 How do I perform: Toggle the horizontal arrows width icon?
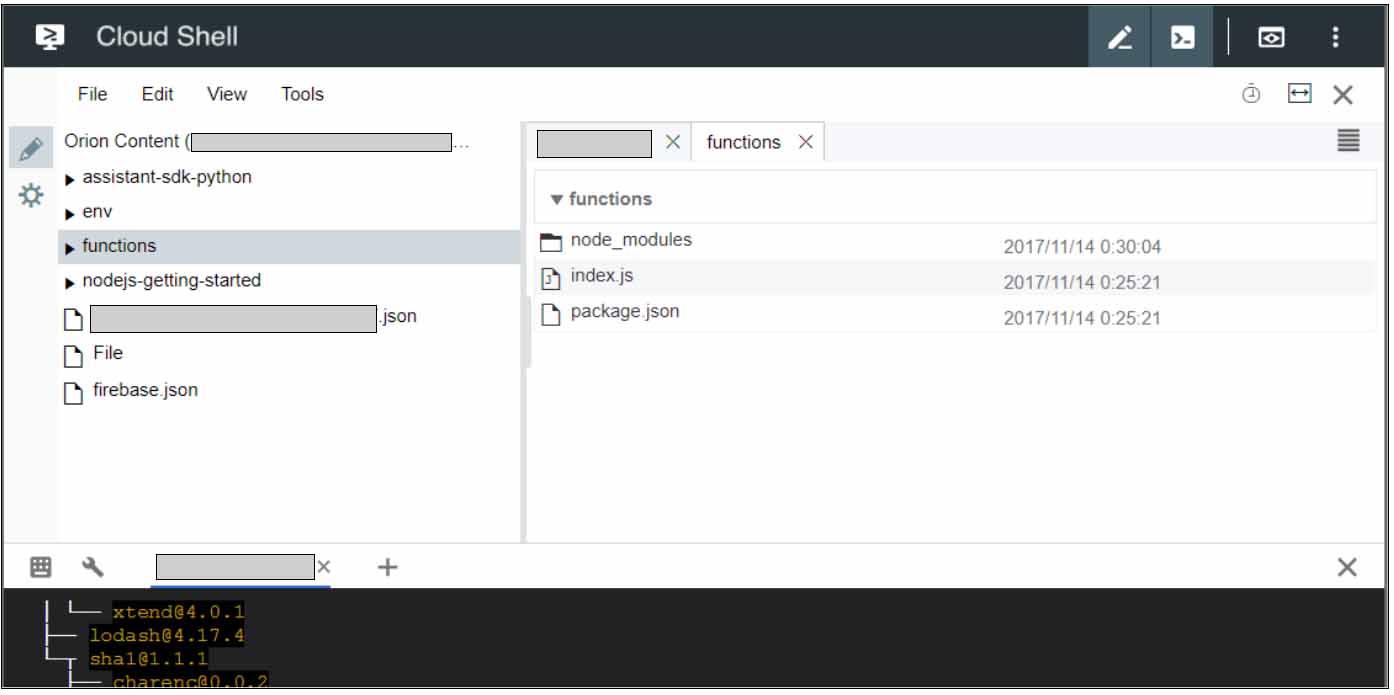coord(1299,94)
